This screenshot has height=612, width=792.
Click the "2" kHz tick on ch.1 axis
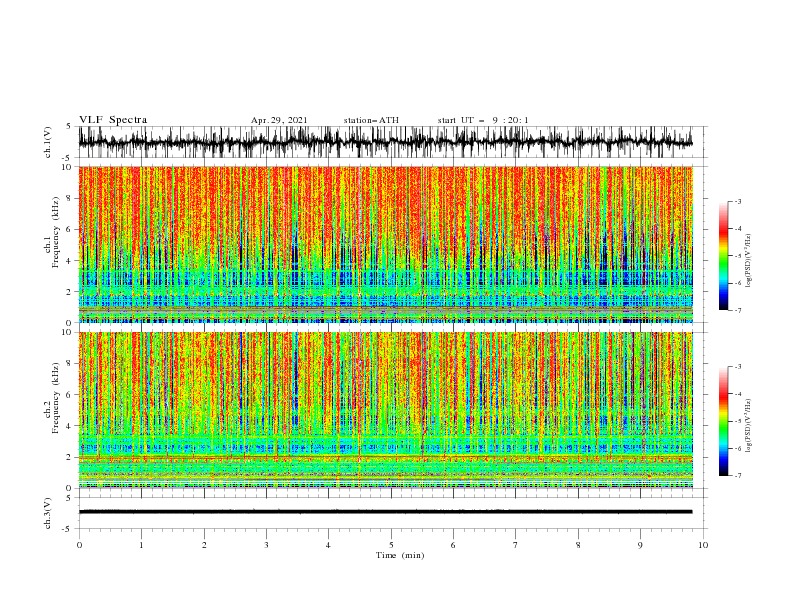point(70,291)
